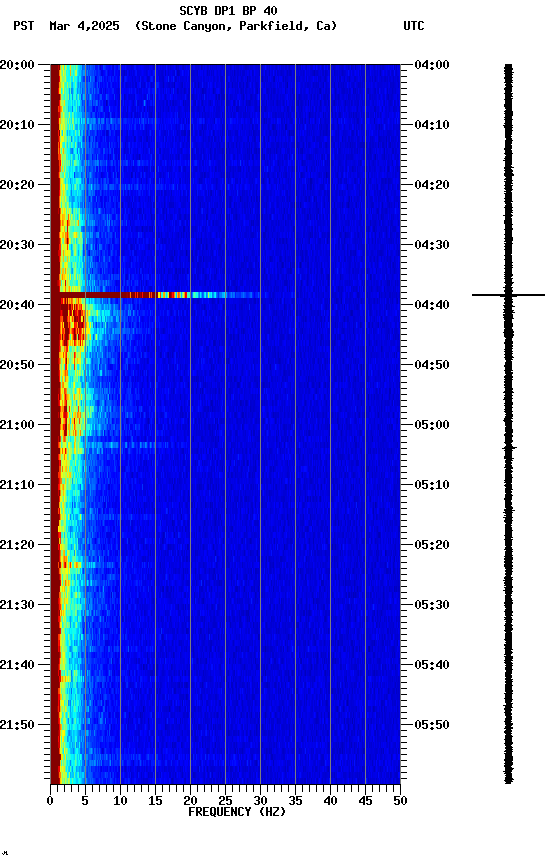Click the 05:10 UTC time label
This screenshot has width=552, height=864.
pos(432,485)
